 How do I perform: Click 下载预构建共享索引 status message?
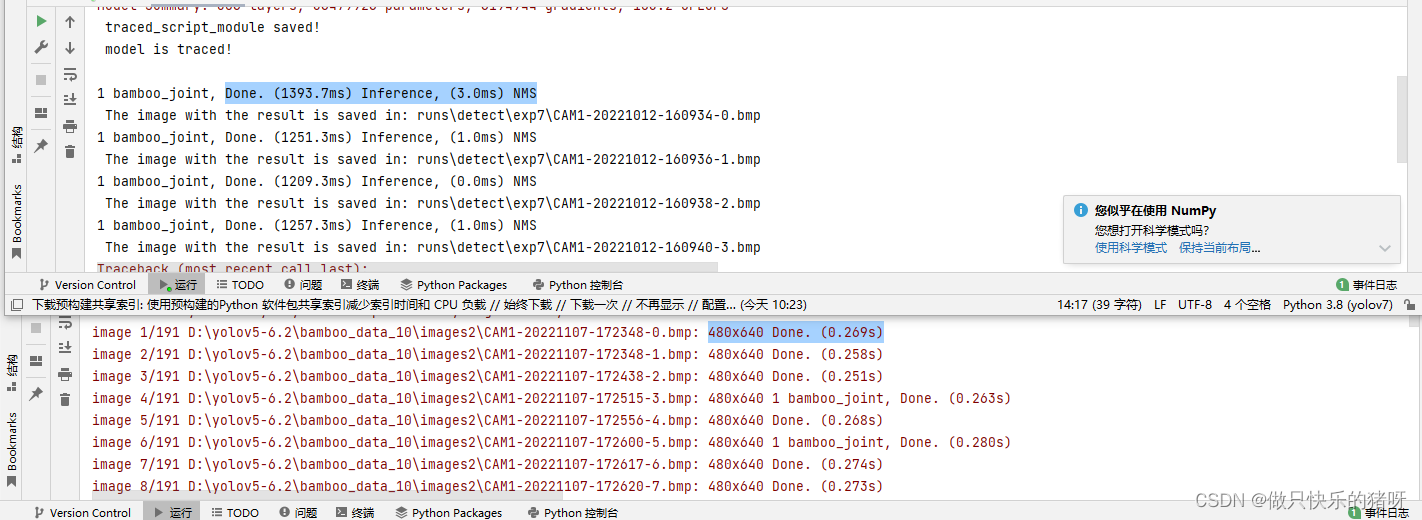420,305
